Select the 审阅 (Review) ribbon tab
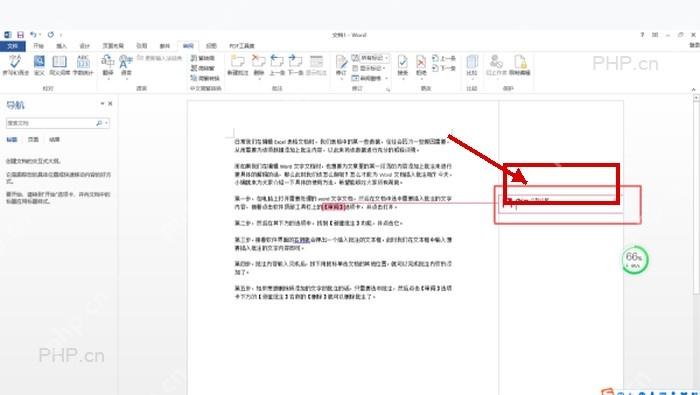The width and height of the screenshot is (700, 395). (x=188, y=46)
